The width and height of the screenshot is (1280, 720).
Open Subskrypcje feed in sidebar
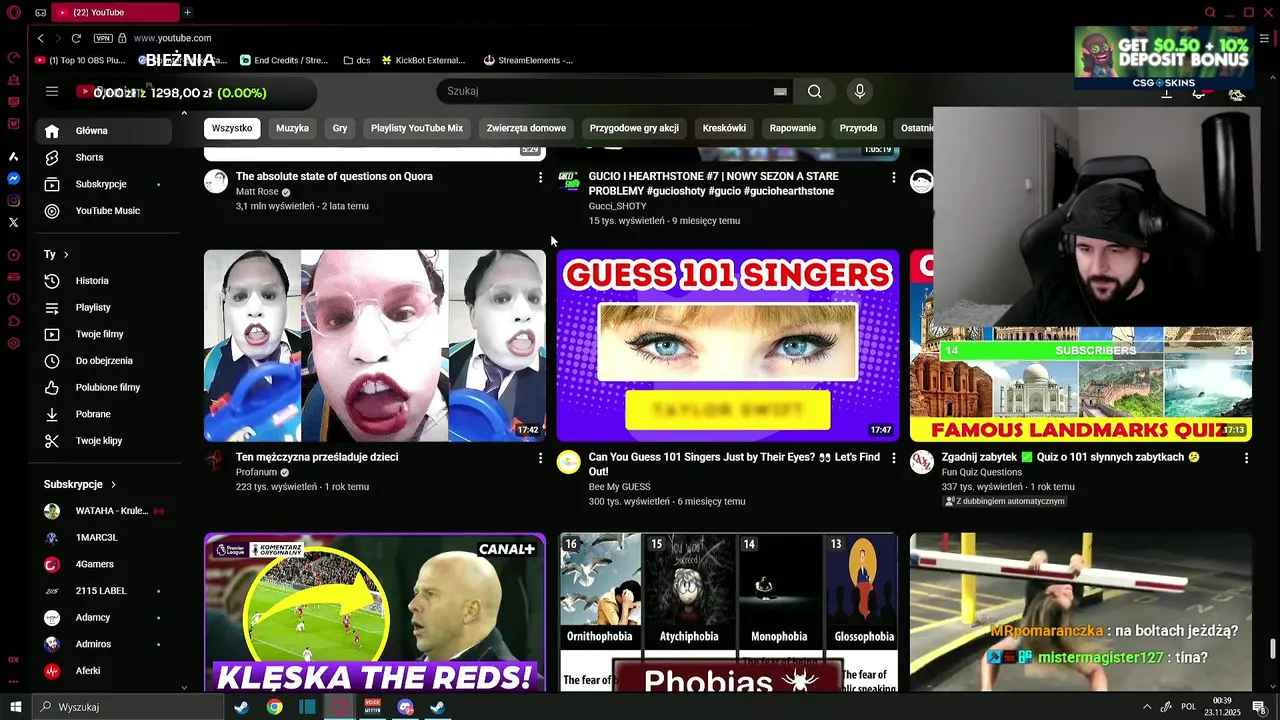(x=104, y=184)
